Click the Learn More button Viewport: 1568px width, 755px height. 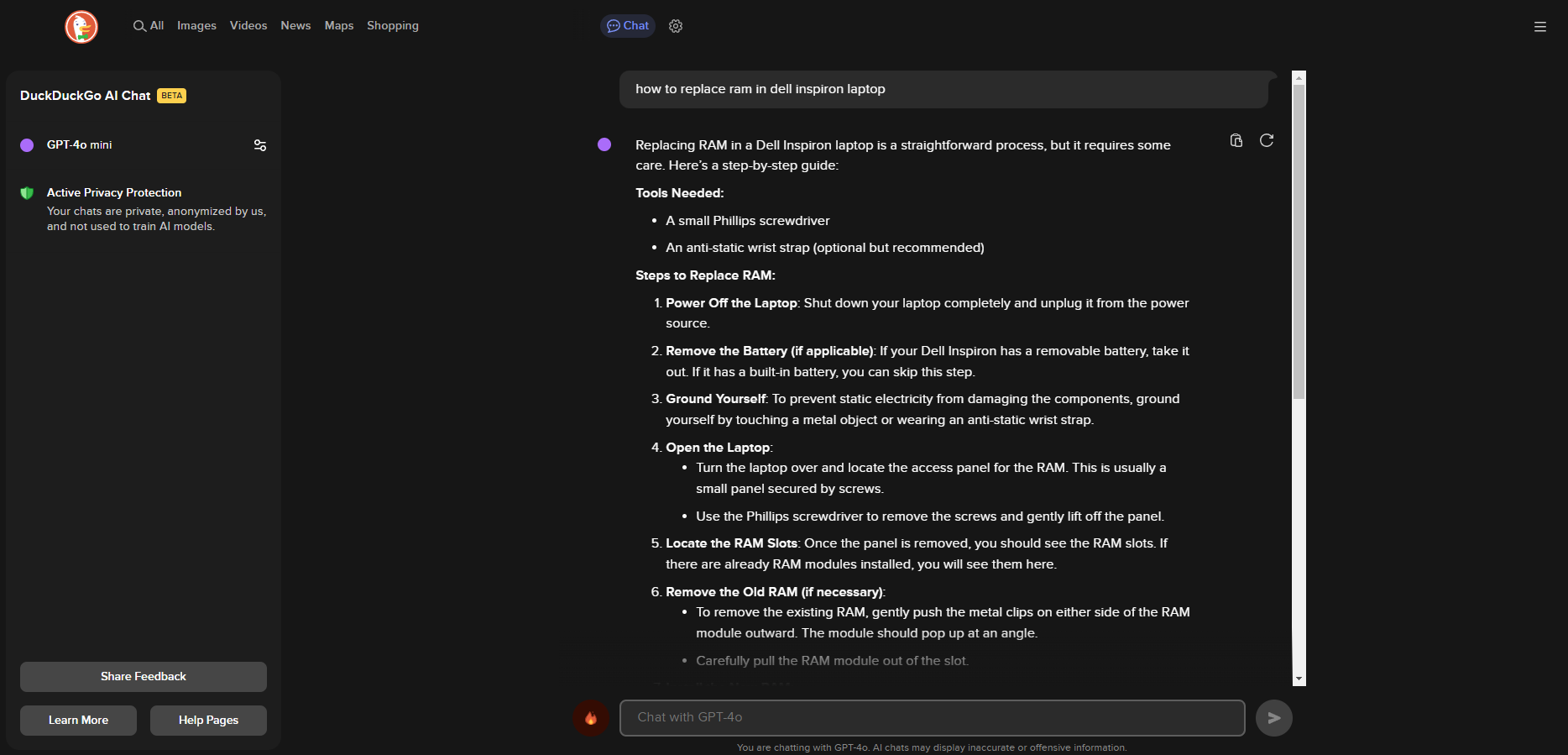78,721
